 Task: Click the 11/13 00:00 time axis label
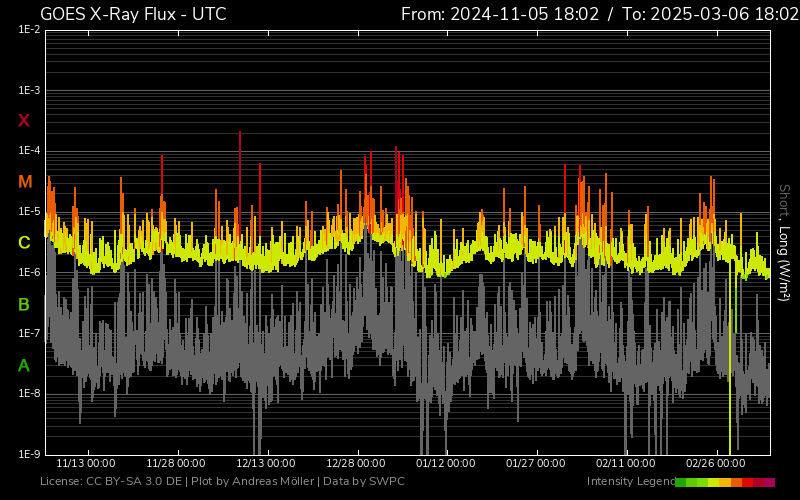85,464
